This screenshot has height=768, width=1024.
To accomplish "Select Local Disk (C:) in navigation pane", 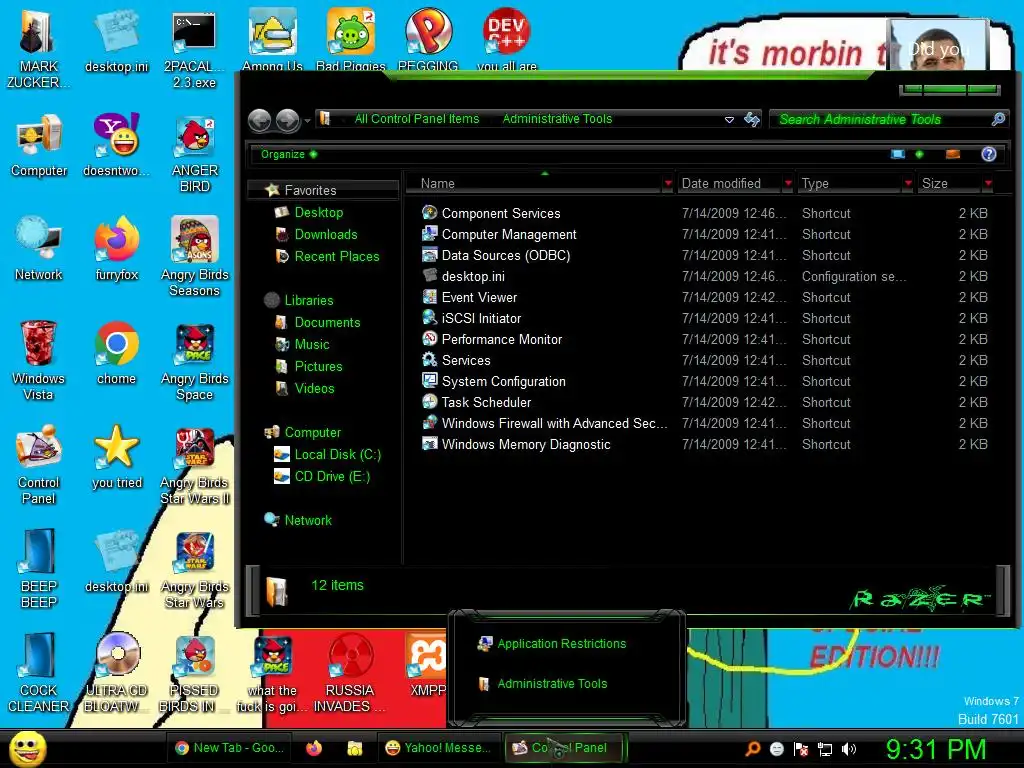I will [338, 455].
